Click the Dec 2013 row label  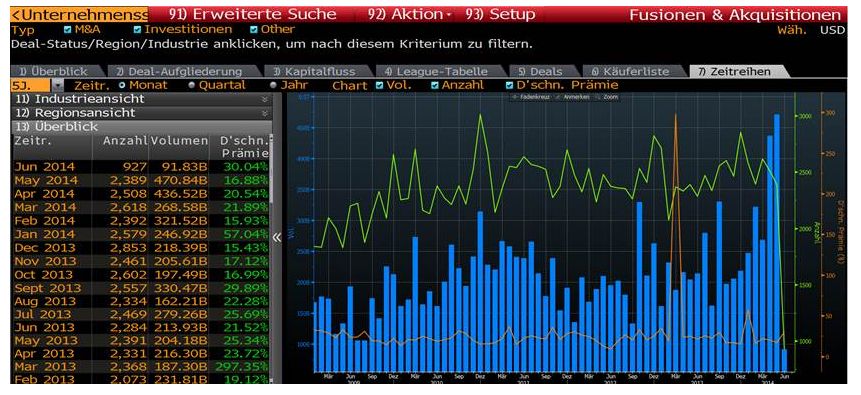[x=44, y=248]
